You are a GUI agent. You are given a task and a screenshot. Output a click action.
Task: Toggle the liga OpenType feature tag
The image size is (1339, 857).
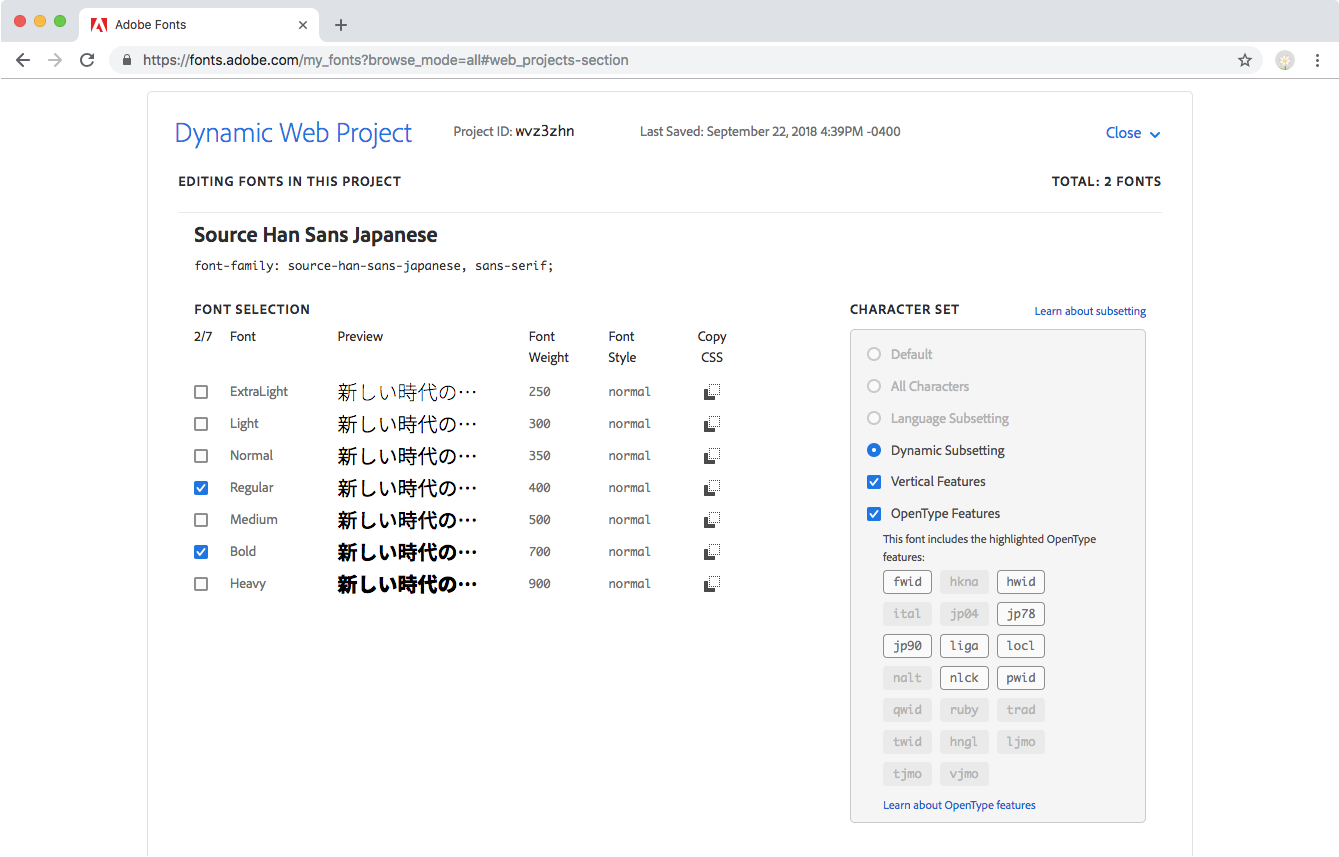(964, 646)
